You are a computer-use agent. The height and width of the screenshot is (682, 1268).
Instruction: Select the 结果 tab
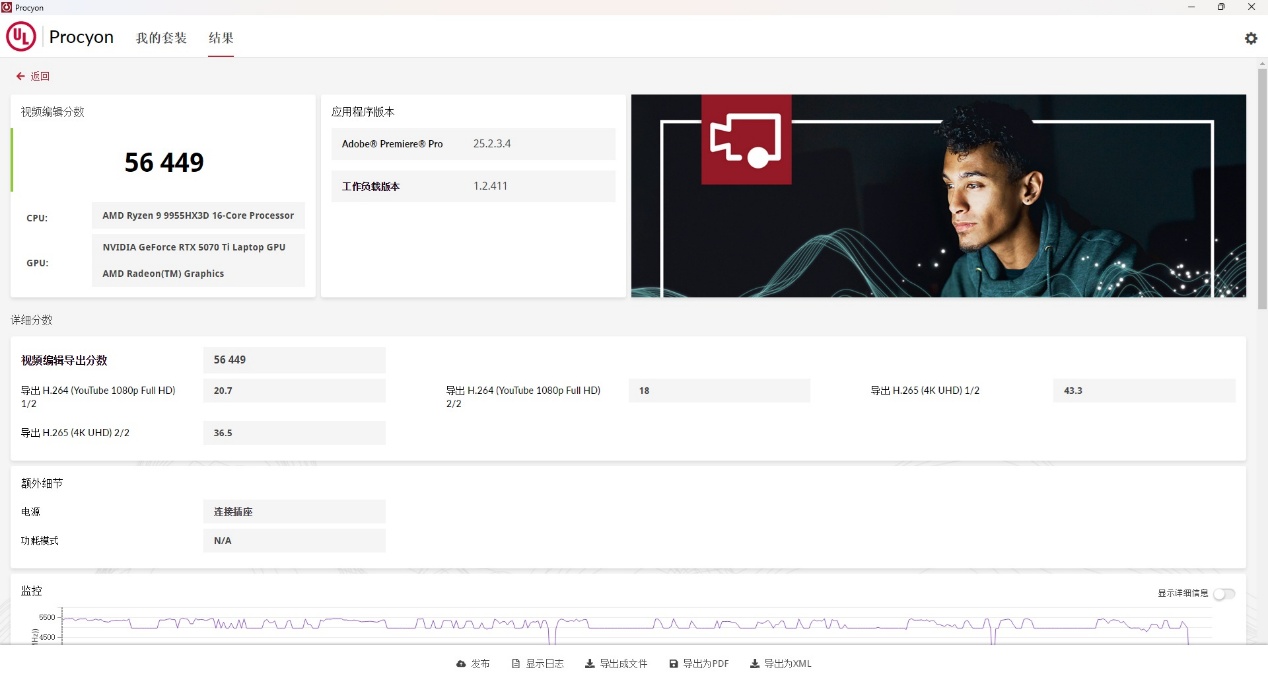[221, 38]
